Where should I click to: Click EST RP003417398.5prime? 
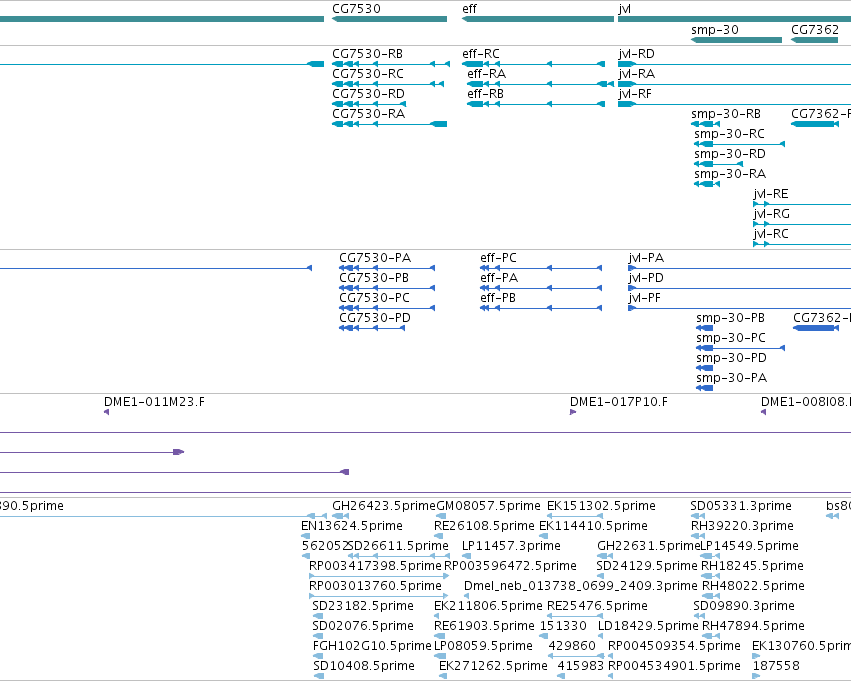click(379, 576)
